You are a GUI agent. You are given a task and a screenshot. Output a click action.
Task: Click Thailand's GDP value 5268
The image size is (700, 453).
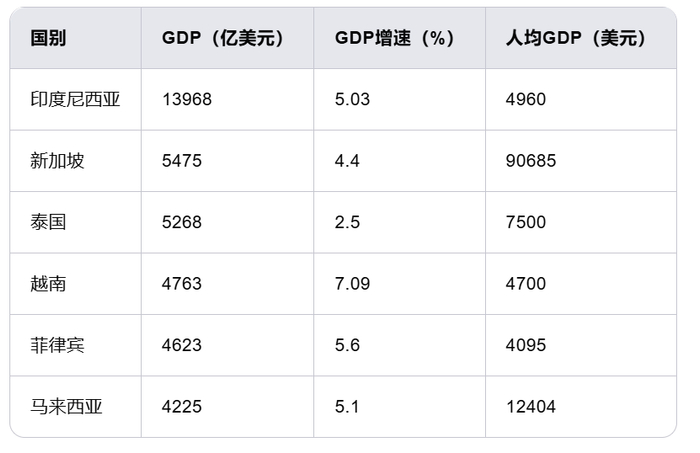182,222
